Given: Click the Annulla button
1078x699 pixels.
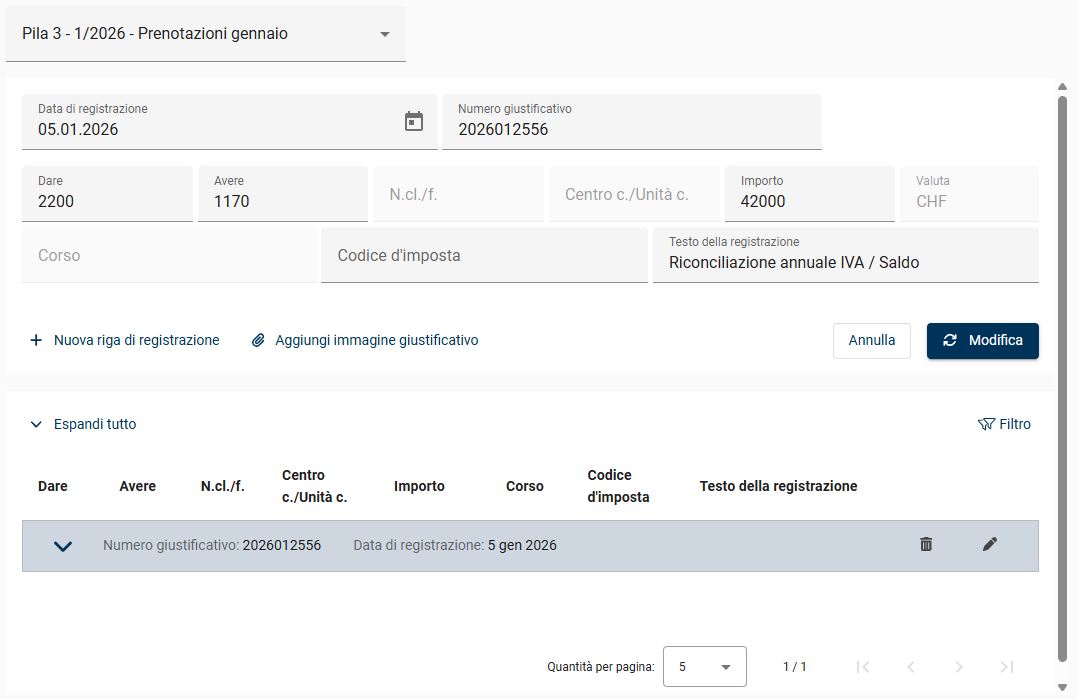Looking at the screenshot, I should (871, 340).
